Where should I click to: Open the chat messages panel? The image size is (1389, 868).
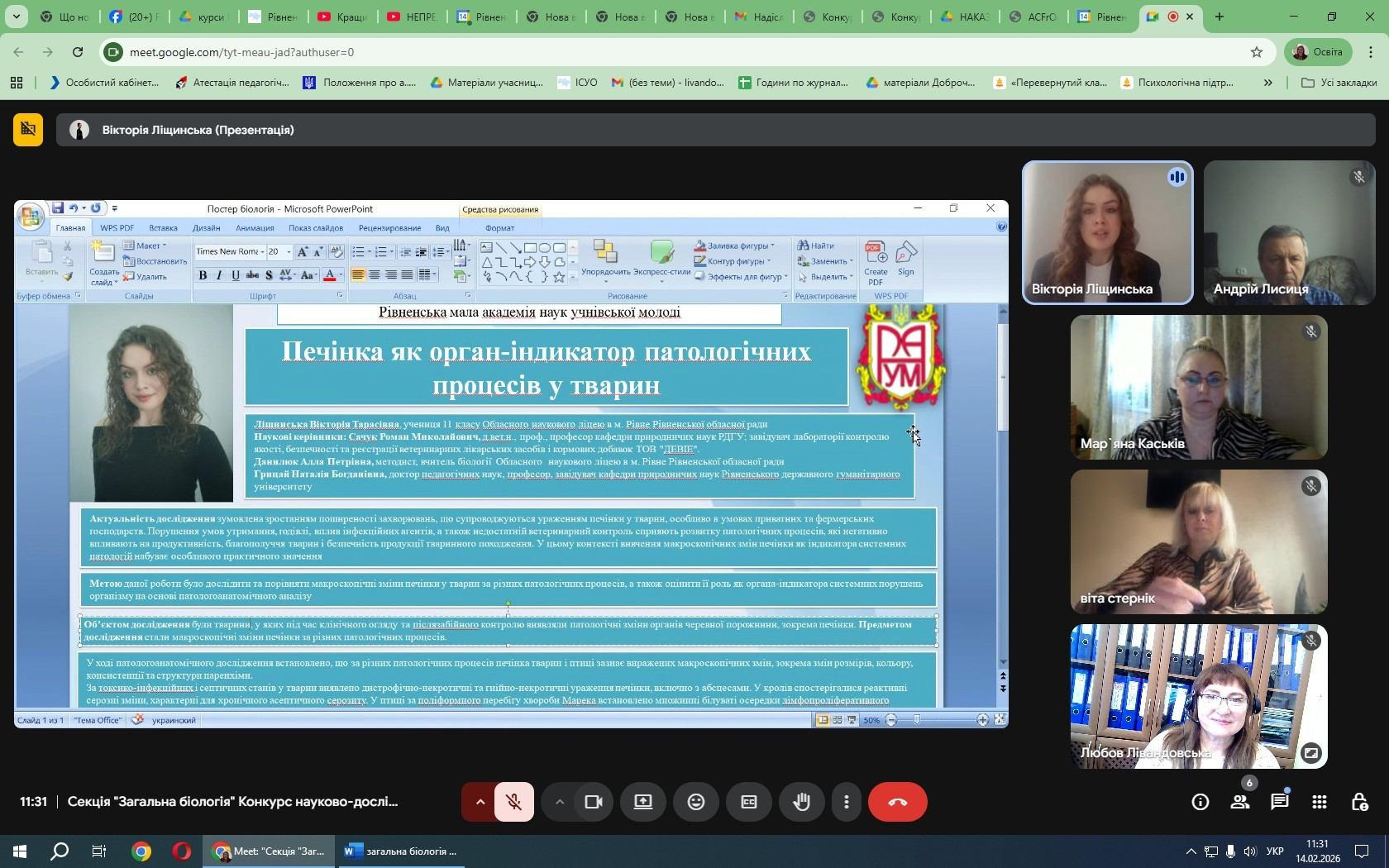point(1279,802)
